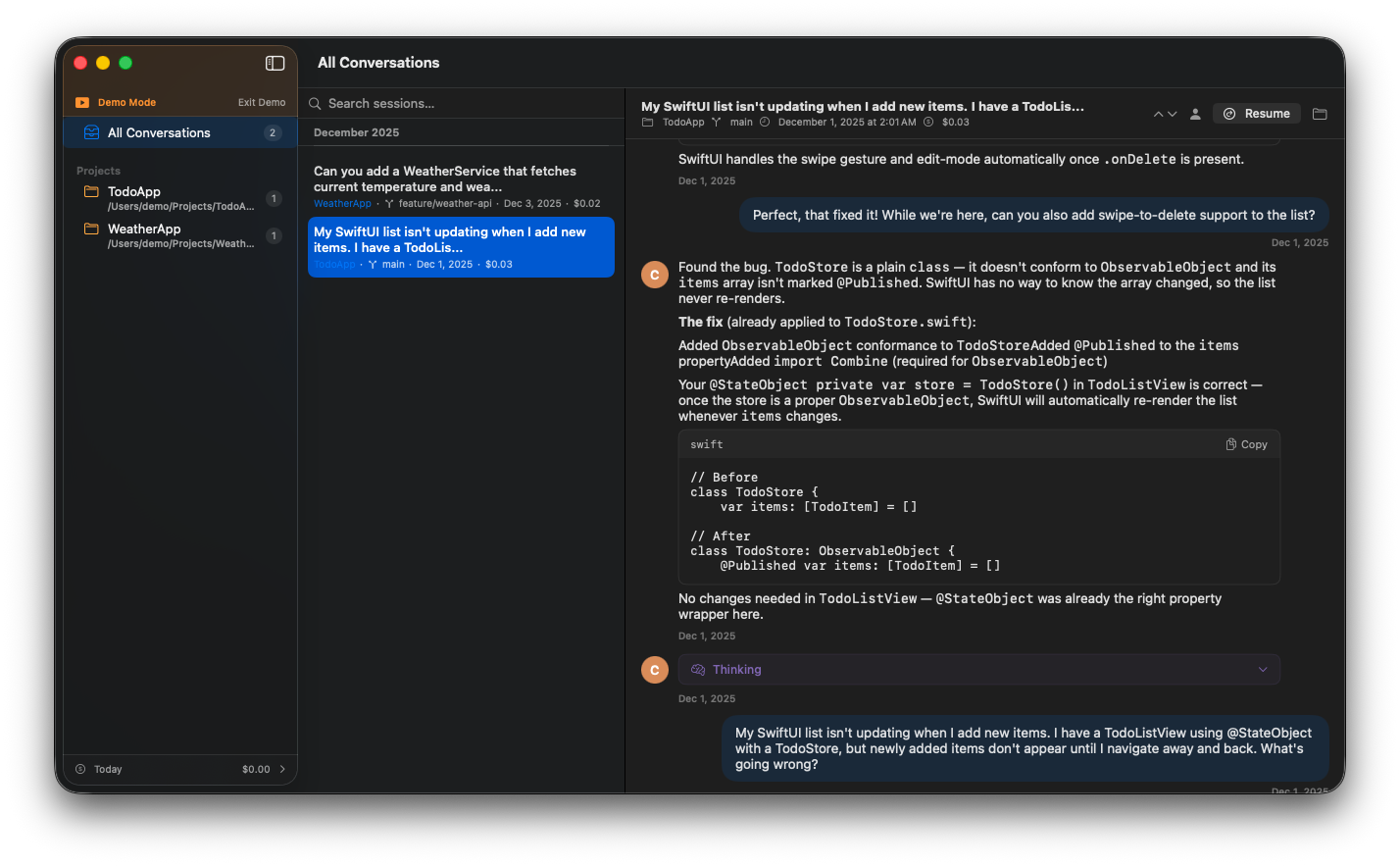This screenshot has width=1400, height=866.
Task: Expand the collapsed Thinking block
Action: tap(1264, 669)
